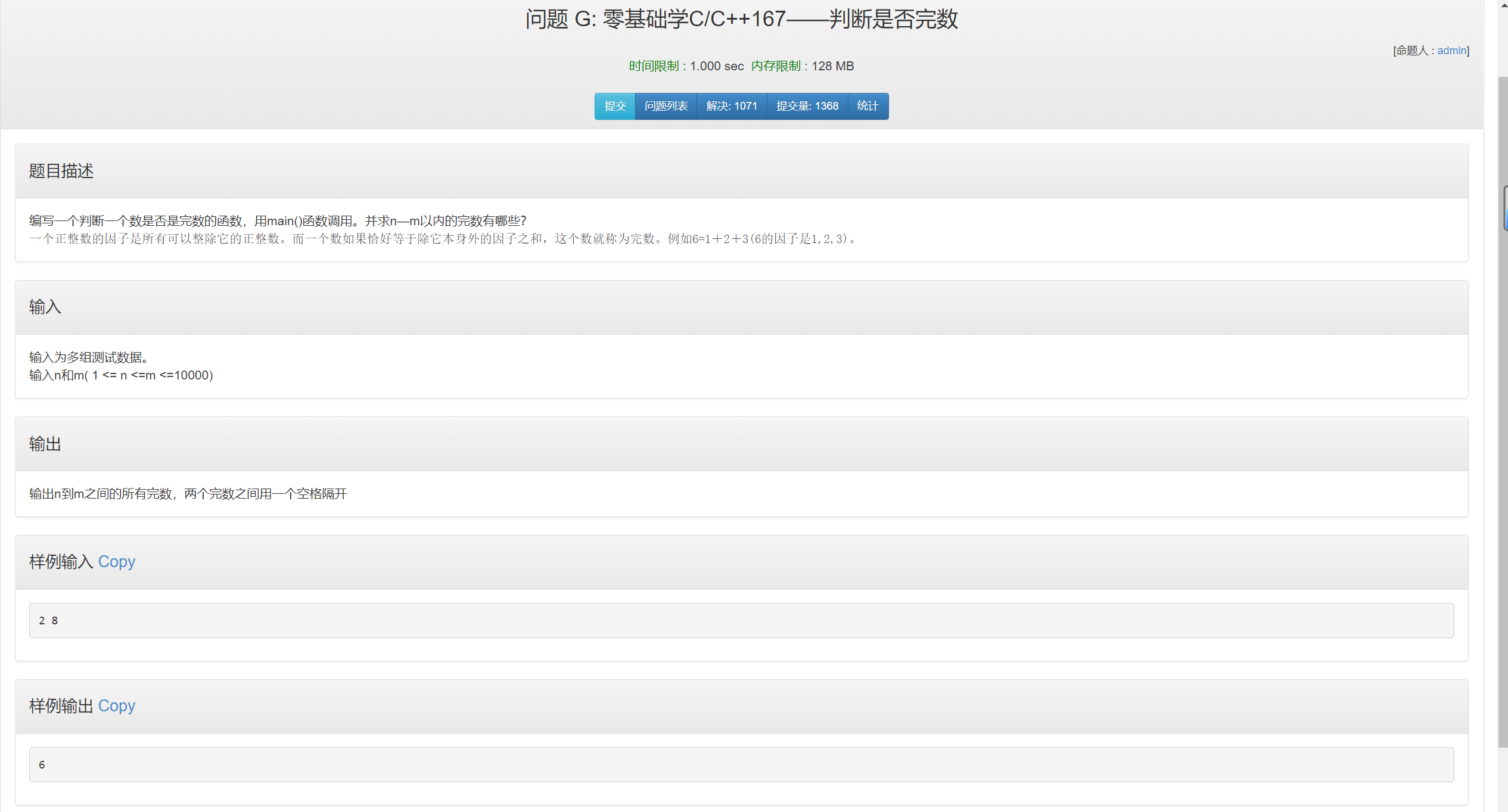Click the 输入 section header

(45, 307)
